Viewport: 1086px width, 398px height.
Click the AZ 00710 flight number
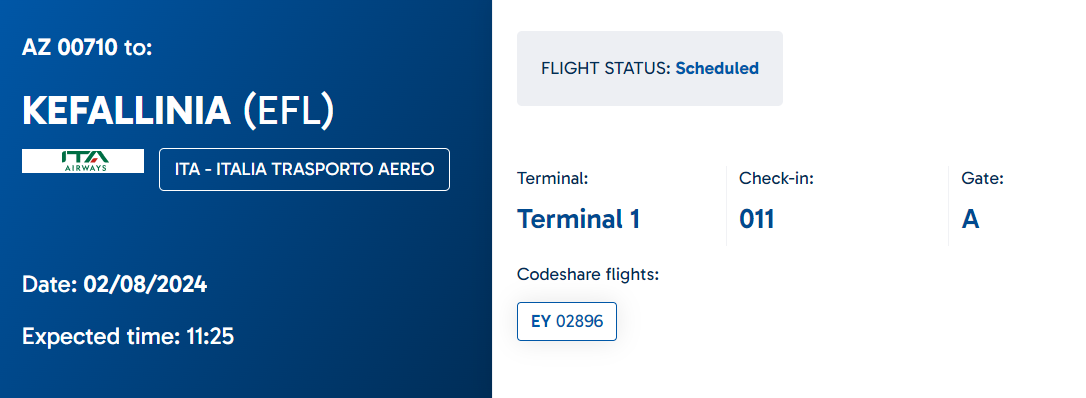[70, 48]
